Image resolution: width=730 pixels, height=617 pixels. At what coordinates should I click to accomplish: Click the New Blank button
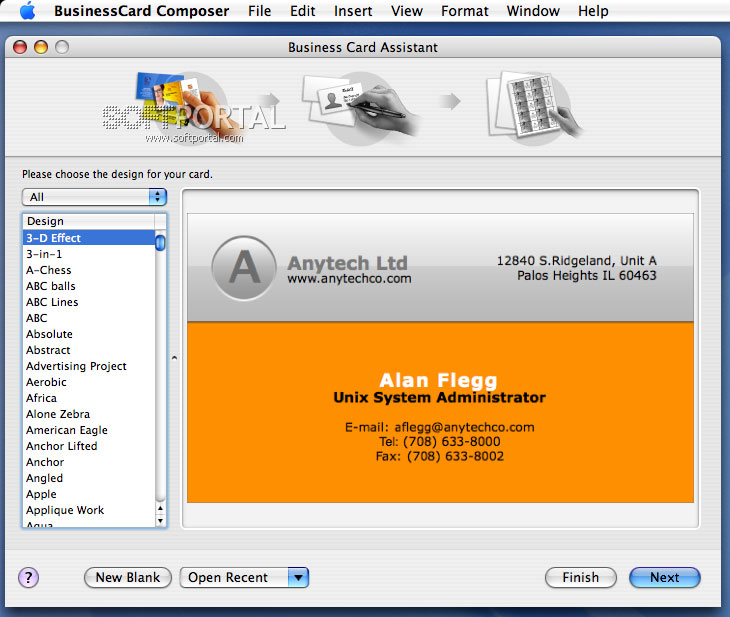128,577
